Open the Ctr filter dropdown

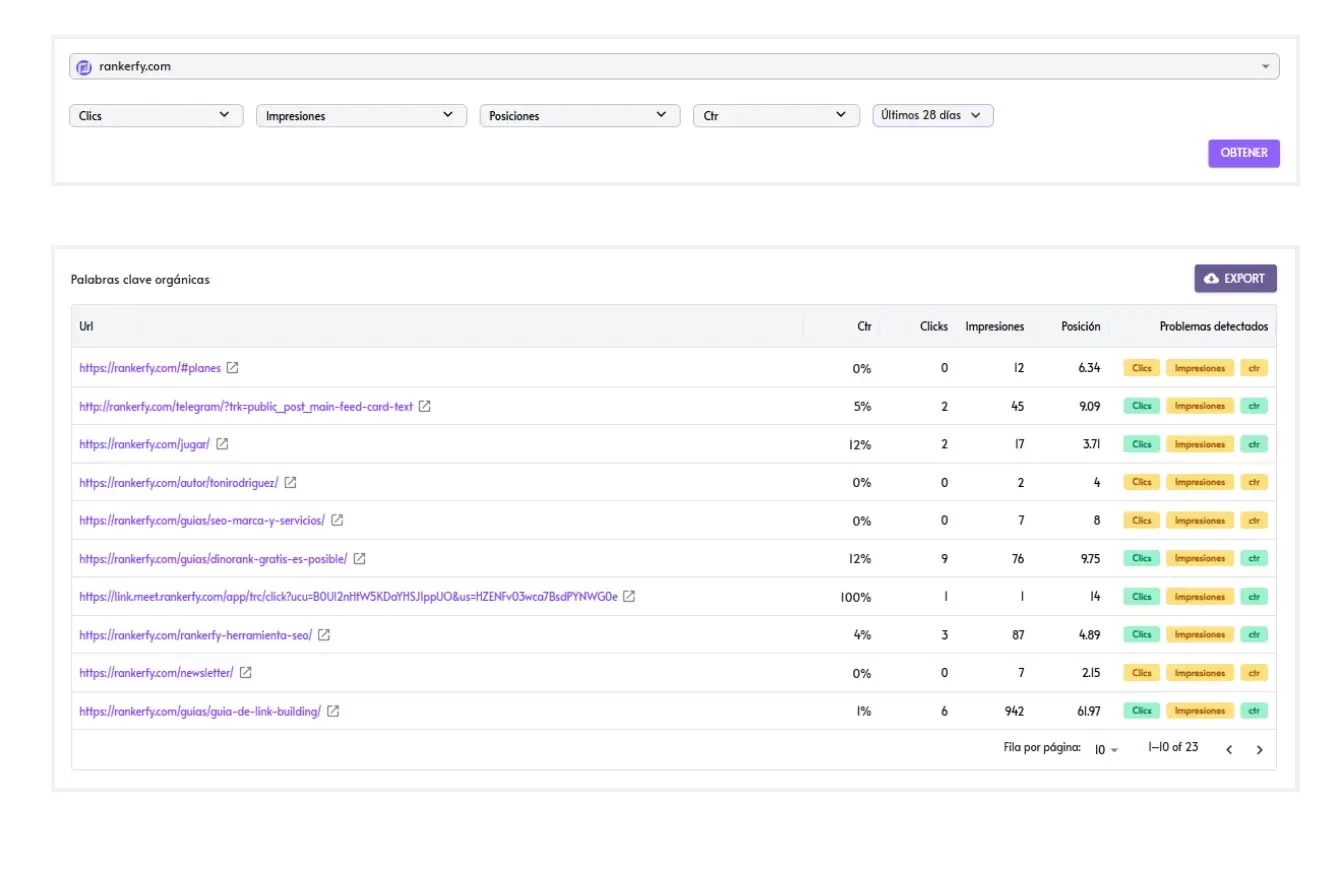coord(776,116)
